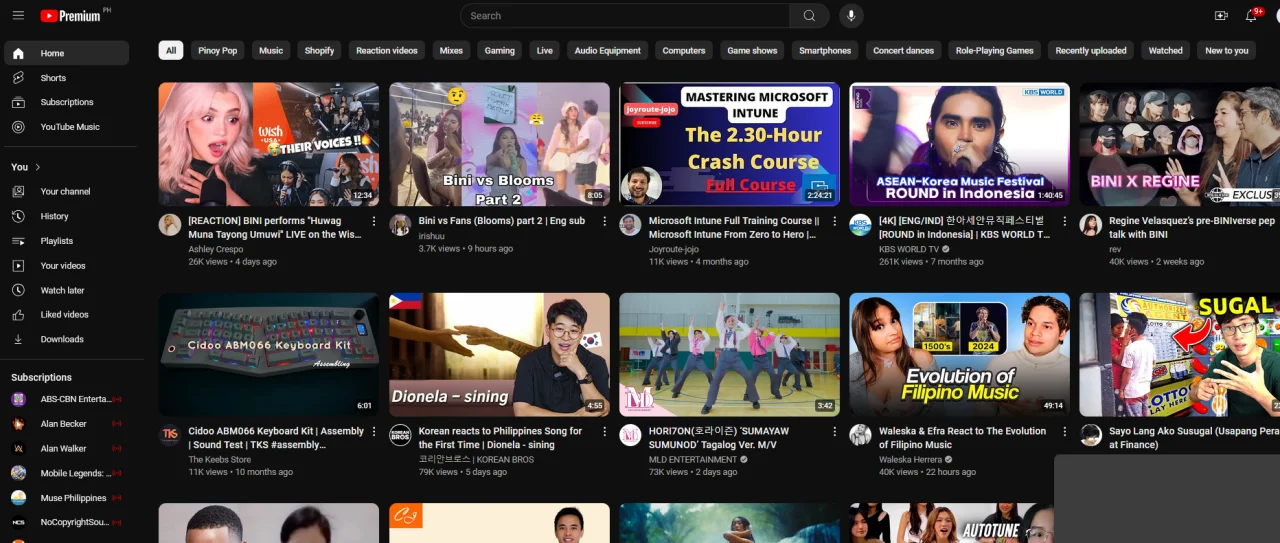Screen dimensions: 1280x543
Task: Open Watch later in sidebar
Action: pos(66,290)
